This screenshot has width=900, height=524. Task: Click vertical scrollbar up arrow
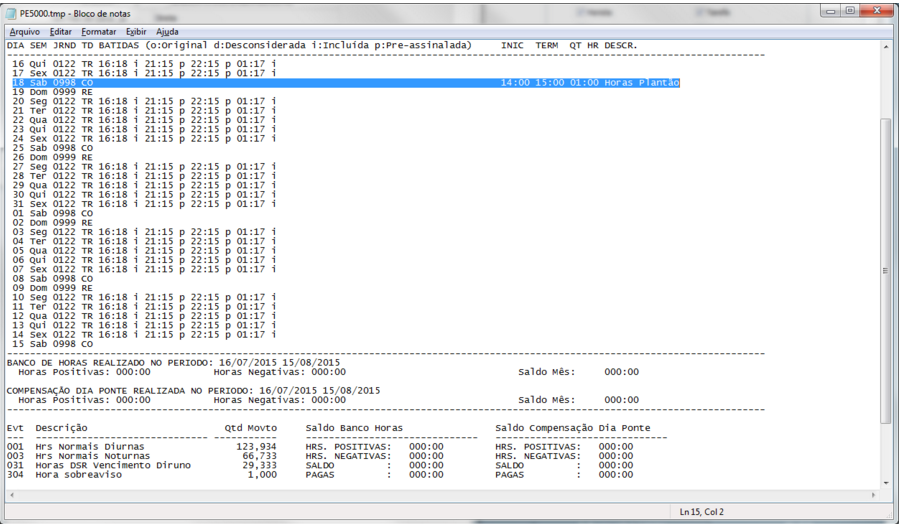(885, 46)
